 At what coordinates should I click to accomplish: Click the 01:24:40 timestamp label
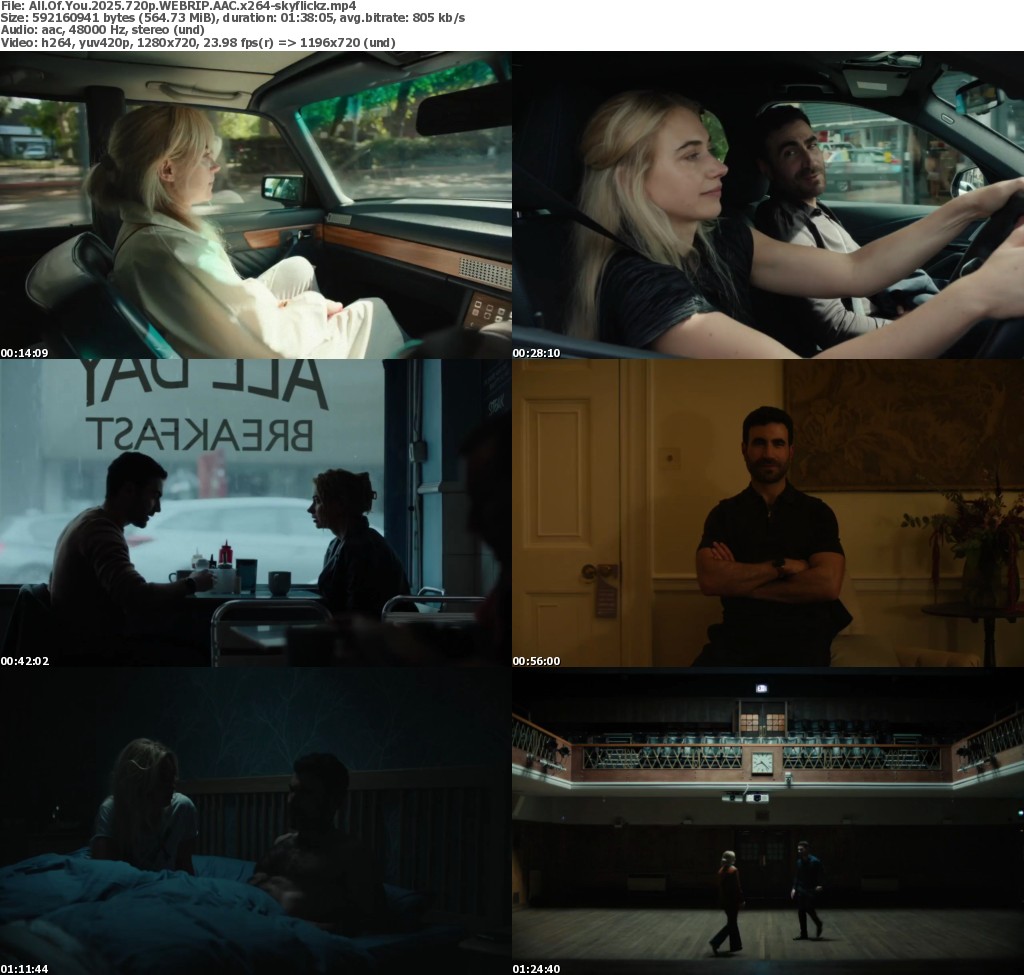[x=536, y=969]
